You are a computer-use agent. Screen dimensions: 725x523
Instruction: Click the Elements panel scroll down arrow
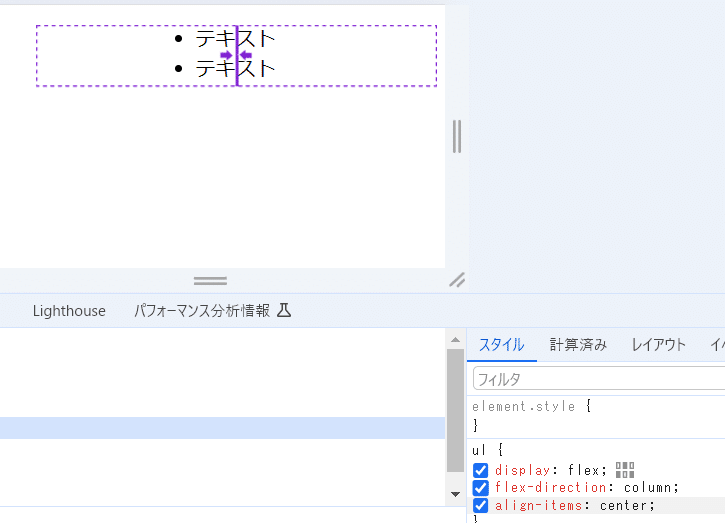pos(455,494)
